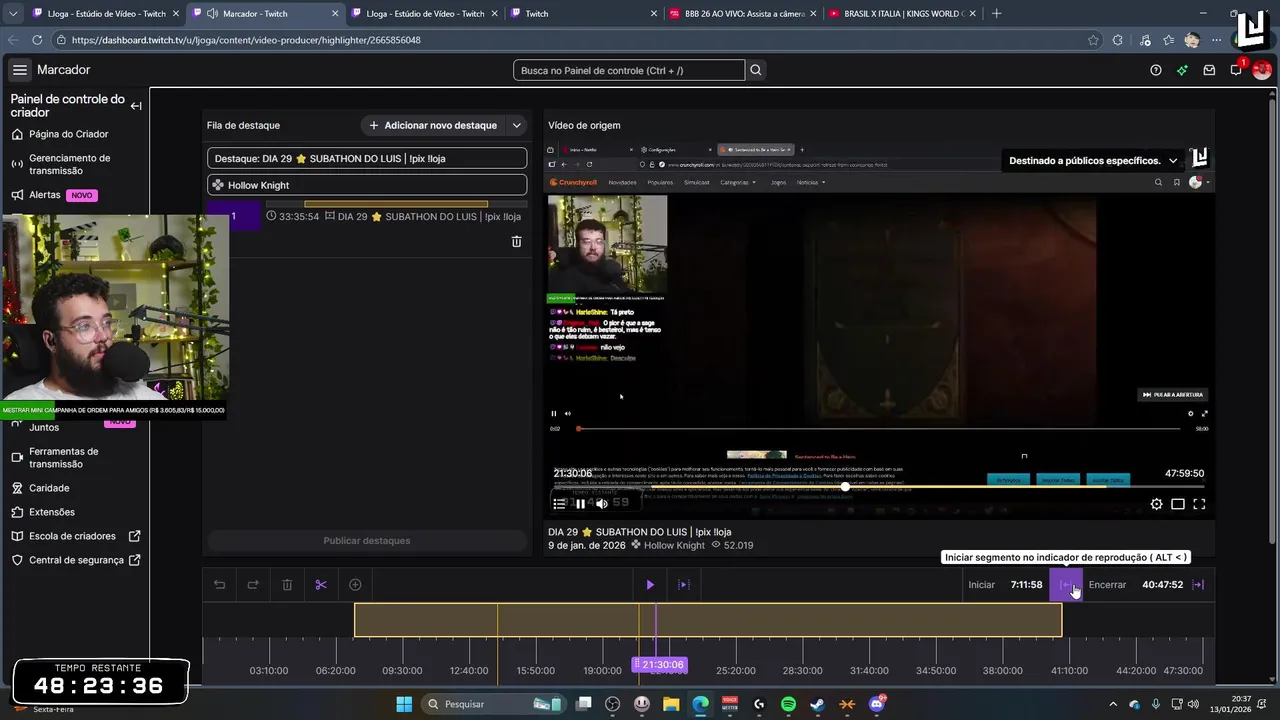Add a new segment with plus-circle icon

tap(355, 585)
